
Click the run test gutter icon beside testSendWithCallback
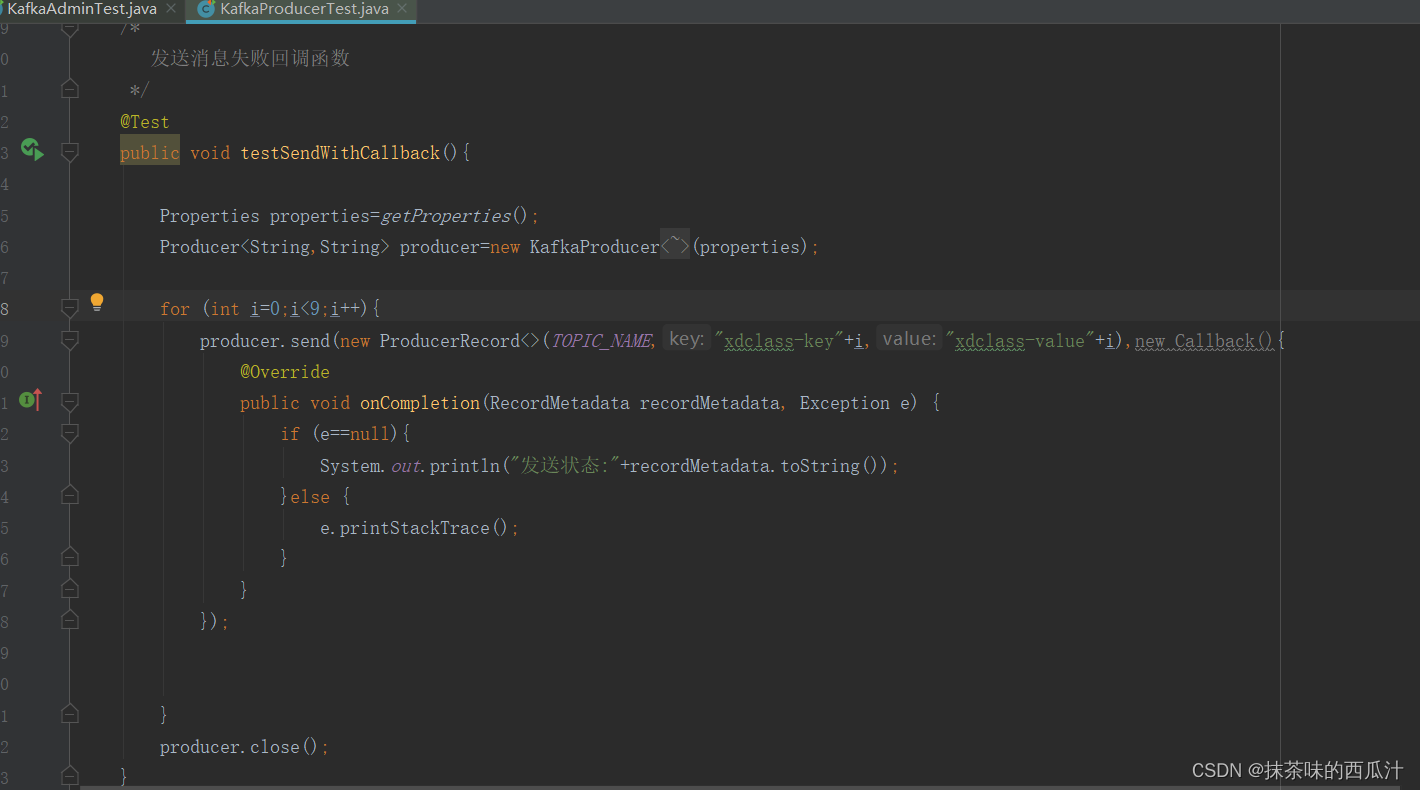coord(32,150)
